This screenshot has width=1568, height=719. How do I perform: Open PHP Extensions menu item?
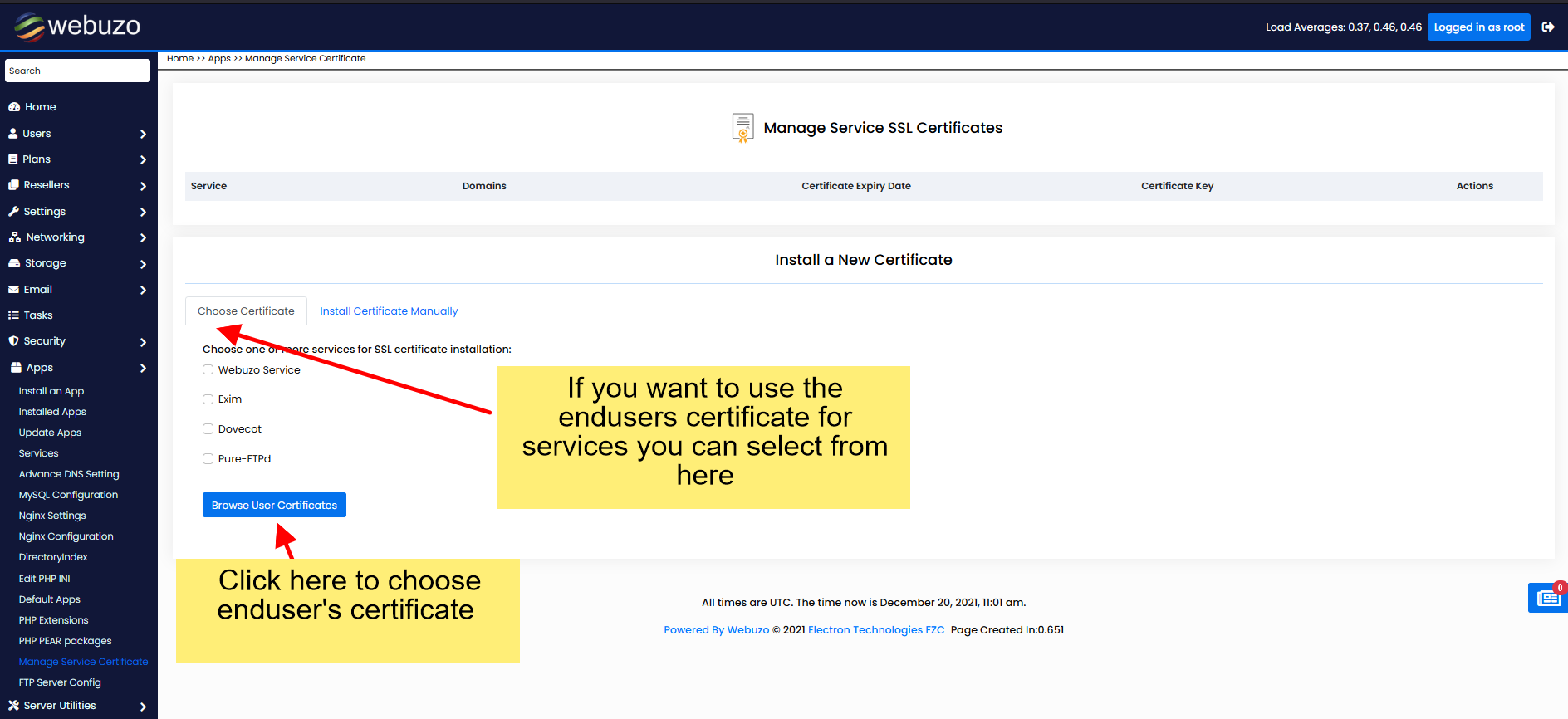point(53,620)
